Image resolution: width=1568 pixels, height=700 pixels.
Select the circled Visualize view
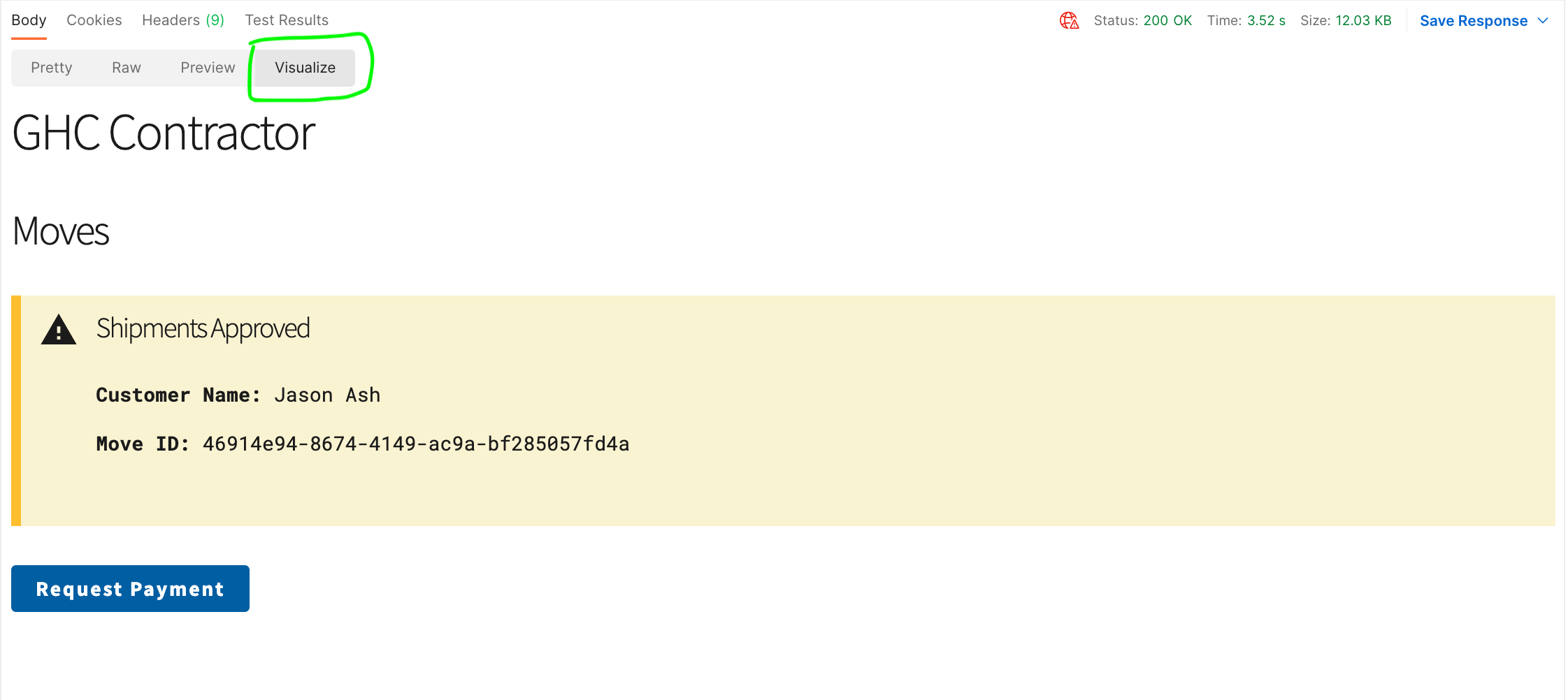point(304,67)
